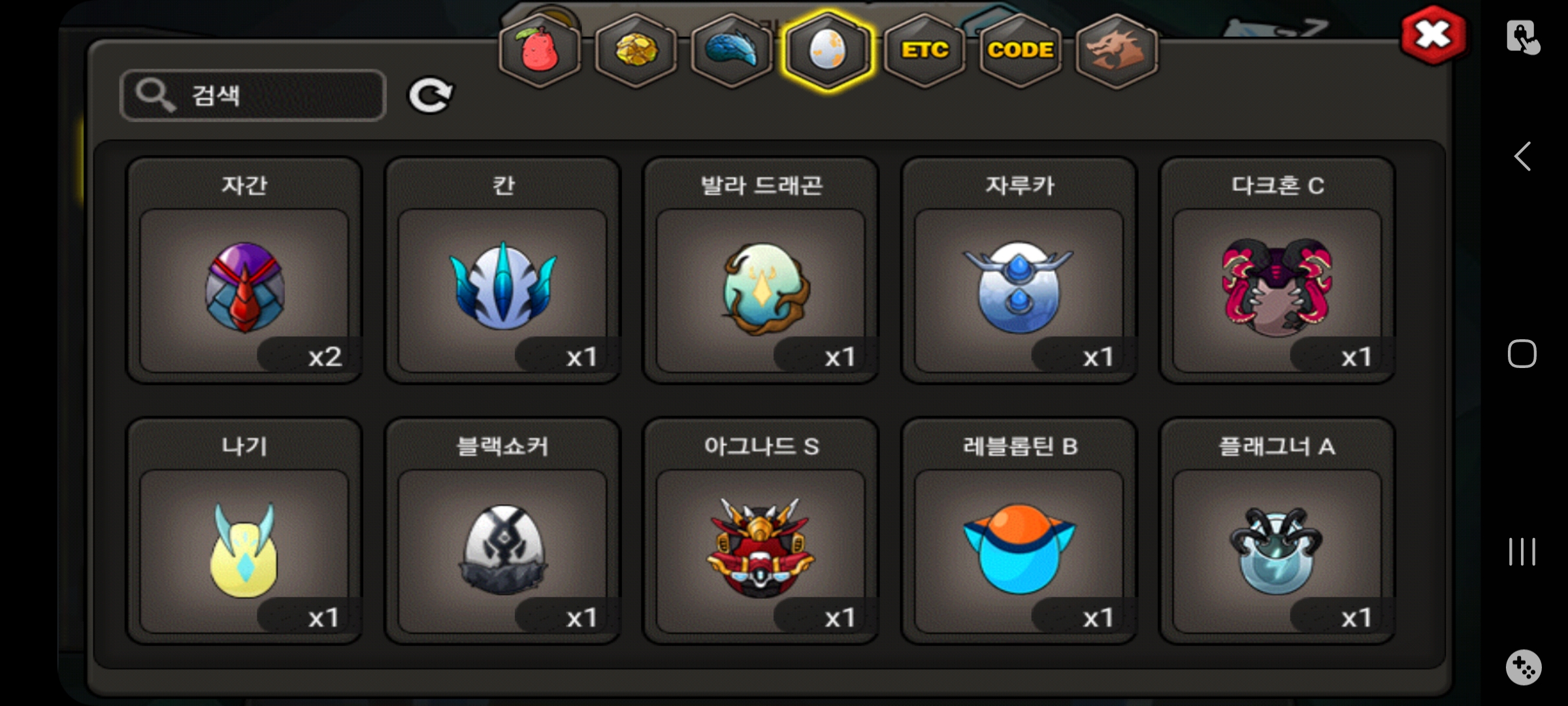The height and width of the screenshot is (706, 1568).
Task: Open the ETC tab
Action: pyautogui.click(x=924, y=50)
